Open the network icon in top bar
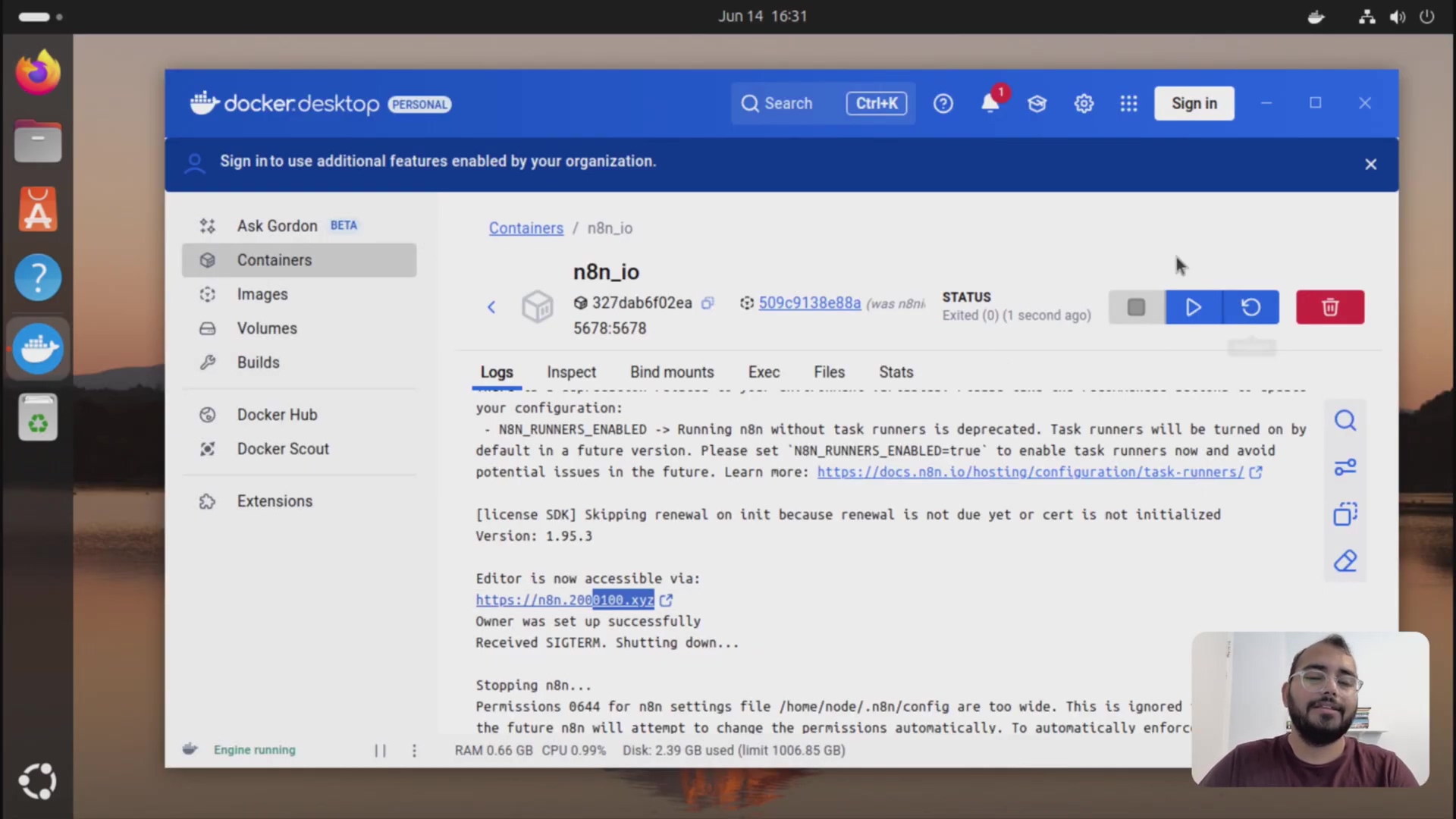The height and width of the screenshot is (819, 1456). [x=1367, y=17]
